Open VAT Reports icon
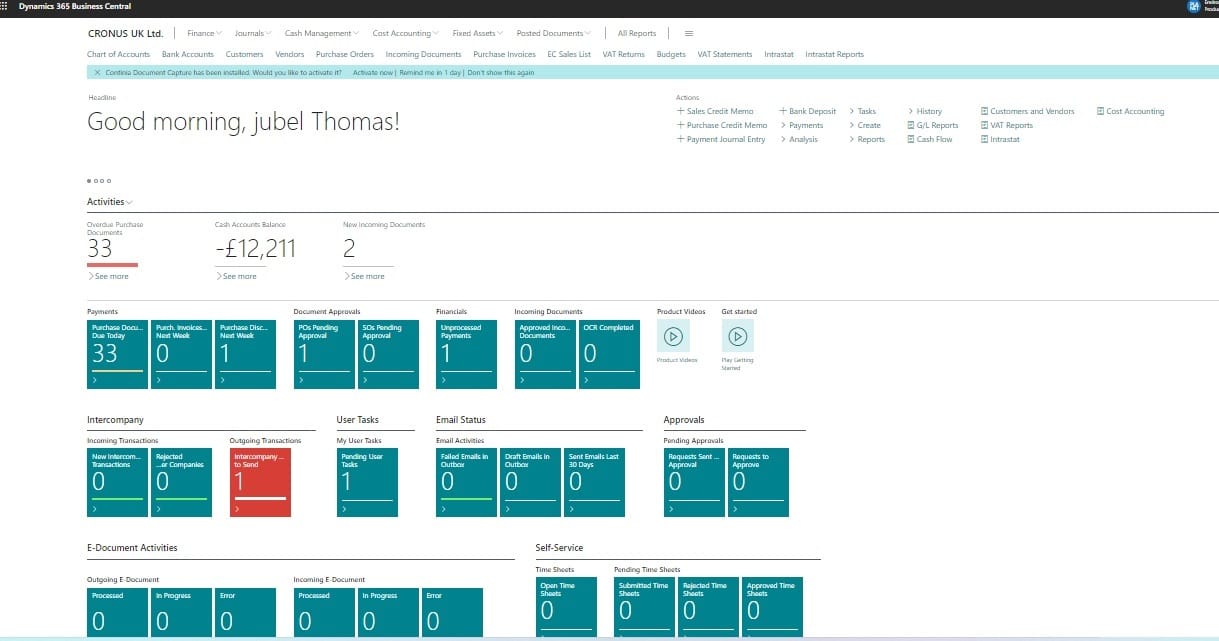 point(984,125)
